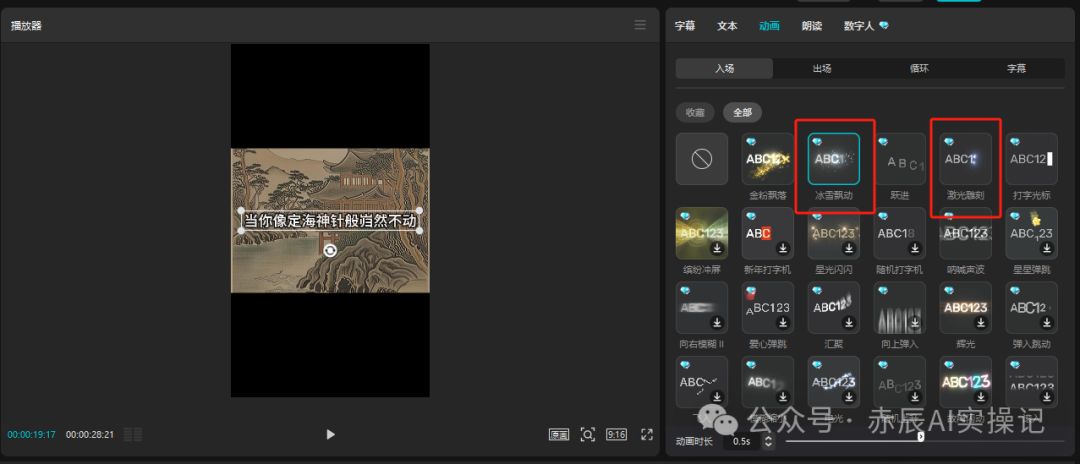Image resolution: width=1080 pixels, height=464 pixels.
Task: Download the 星光闪闪 animation via its arrow icon
Action: pos(849,249)
